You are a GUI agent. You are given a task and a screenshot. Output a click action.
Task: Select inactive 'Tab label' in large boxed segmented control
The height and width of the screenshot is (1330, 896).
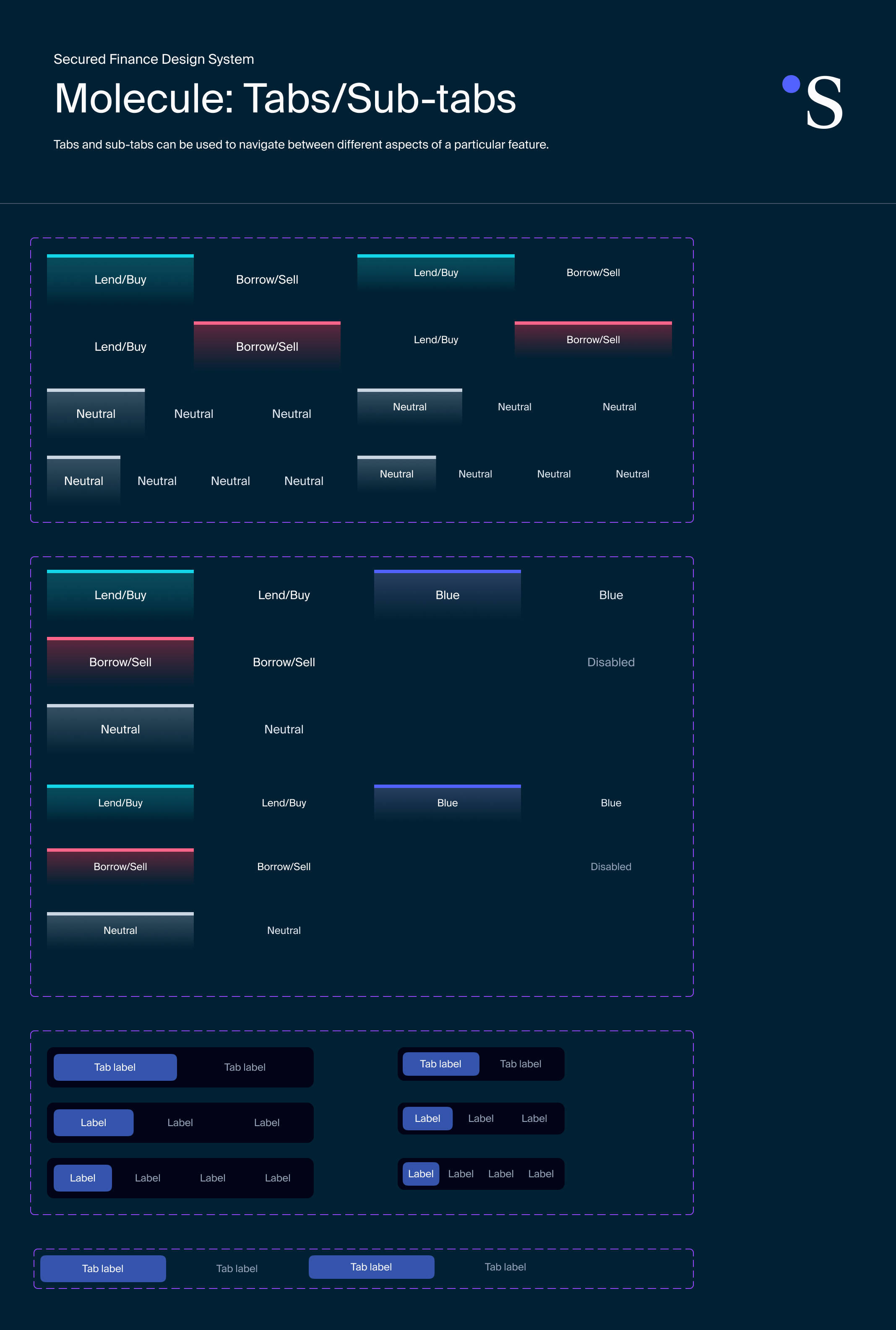pyautogui.click(x=245, y=1067)
